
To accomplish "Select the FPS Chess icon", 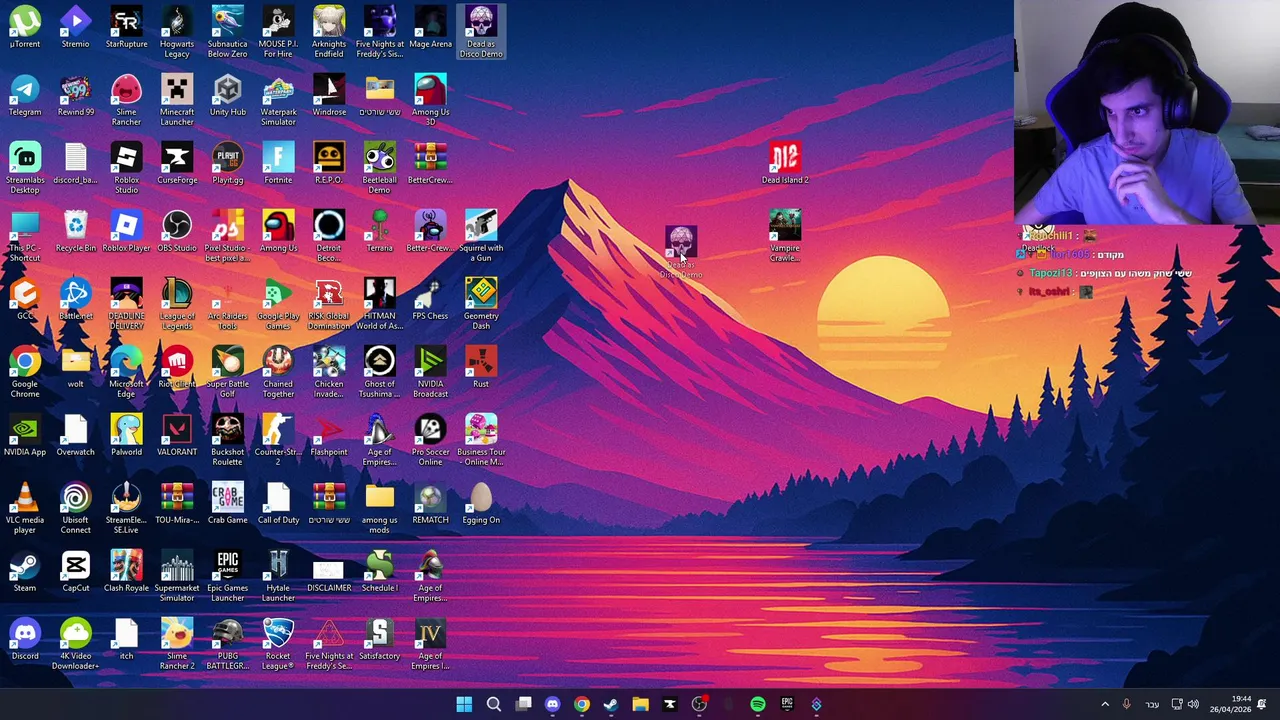I will [x=430, y=300].
